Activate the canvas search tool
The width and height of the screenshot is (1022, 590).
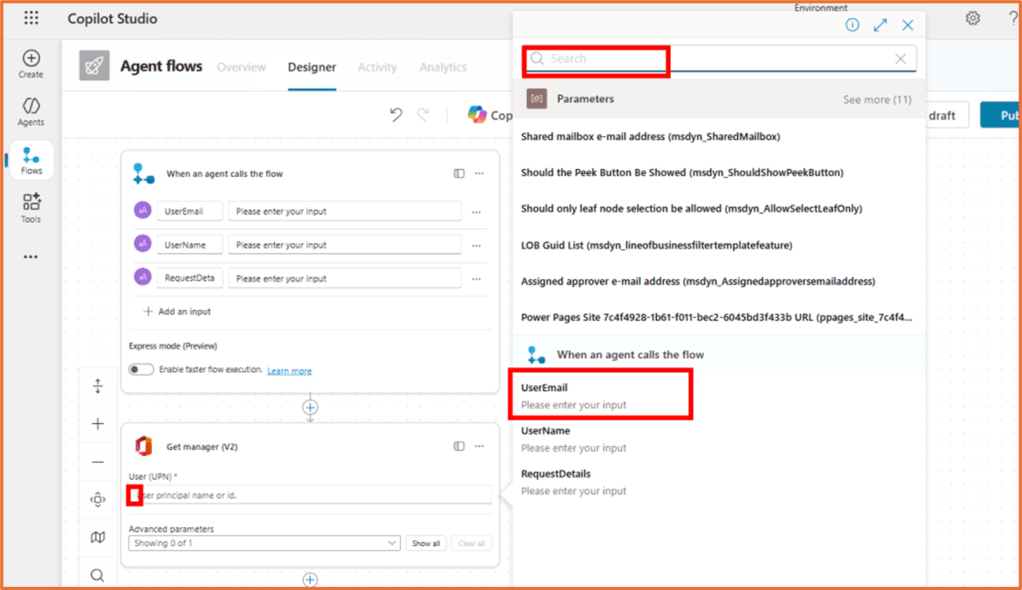point(97,575)
